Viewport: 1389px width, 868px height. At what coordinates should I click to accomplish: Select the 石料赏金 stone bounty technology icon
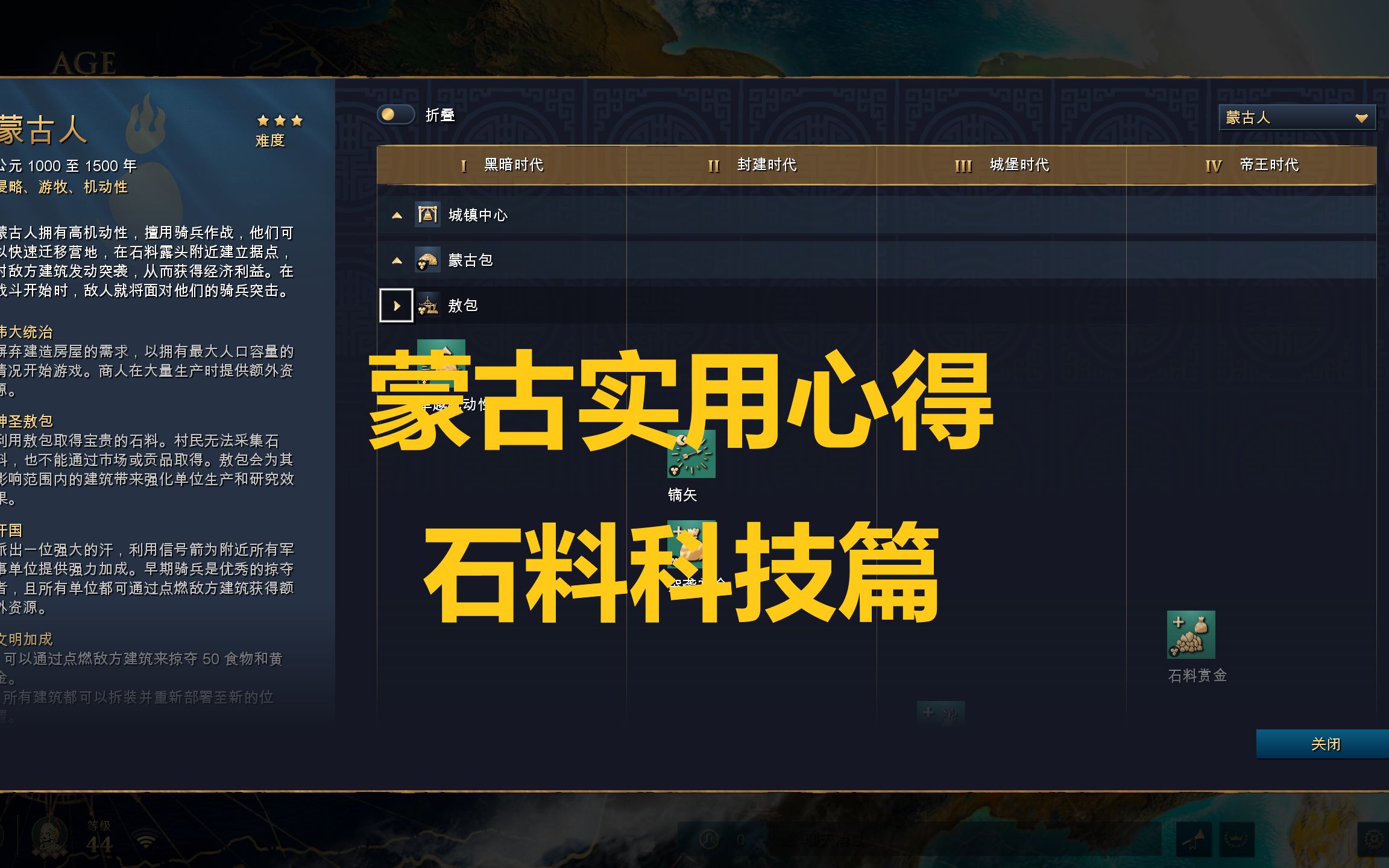(x=1191, y=635)
